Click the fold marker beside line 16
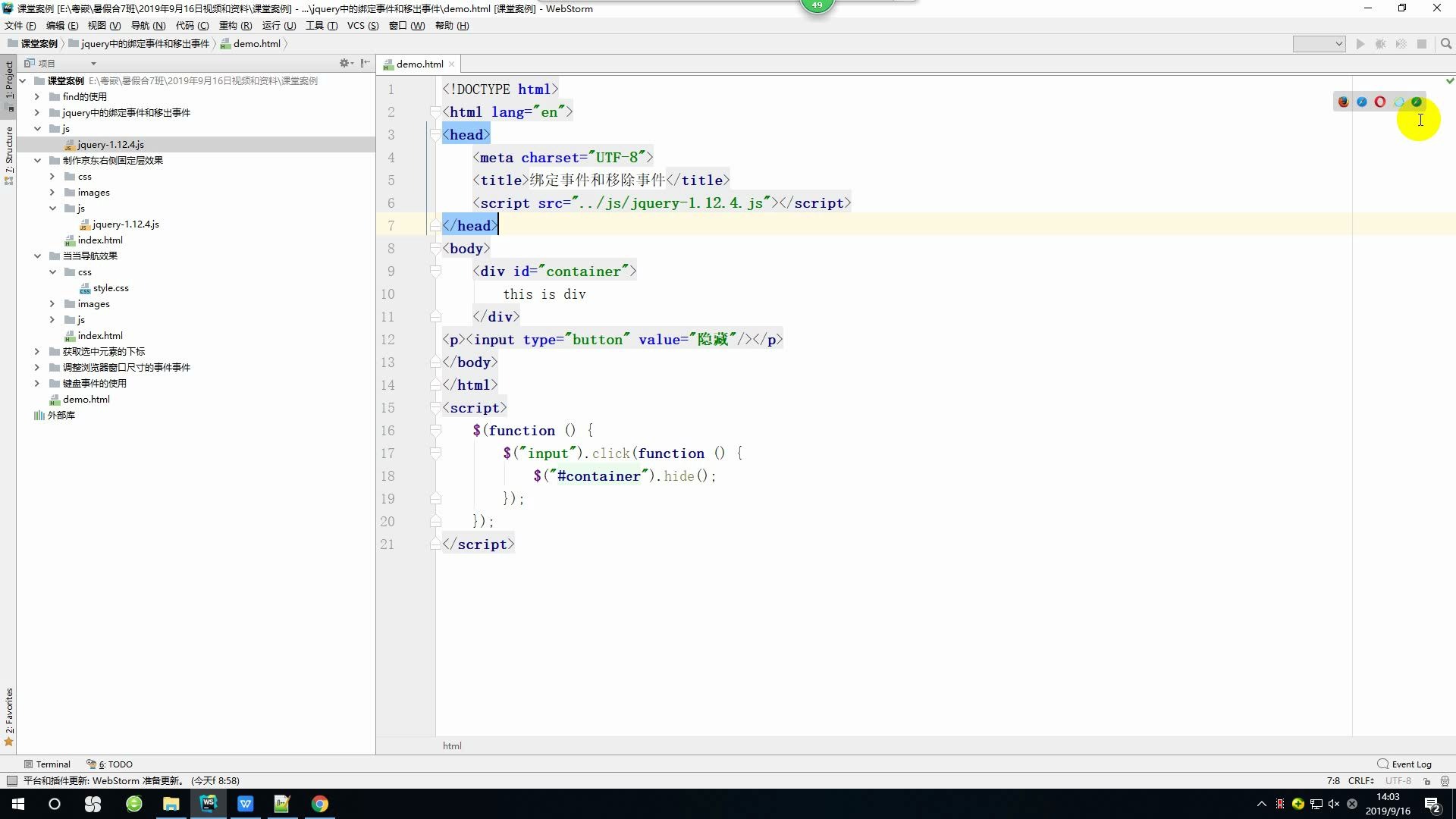Viewport: 1456px width, 819px height. pyautogui.click(x=435, y=430)
